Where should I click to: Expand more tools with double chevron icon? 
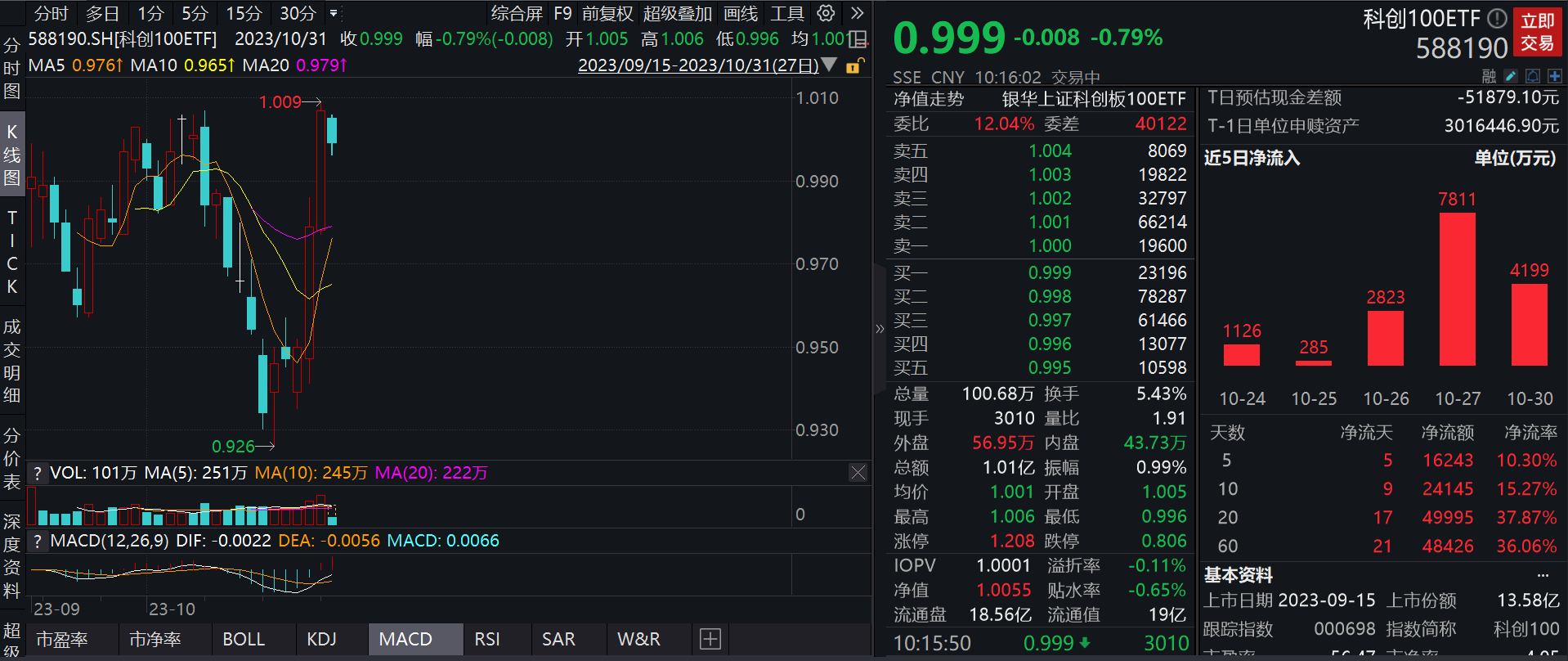(x=857, y=13)
